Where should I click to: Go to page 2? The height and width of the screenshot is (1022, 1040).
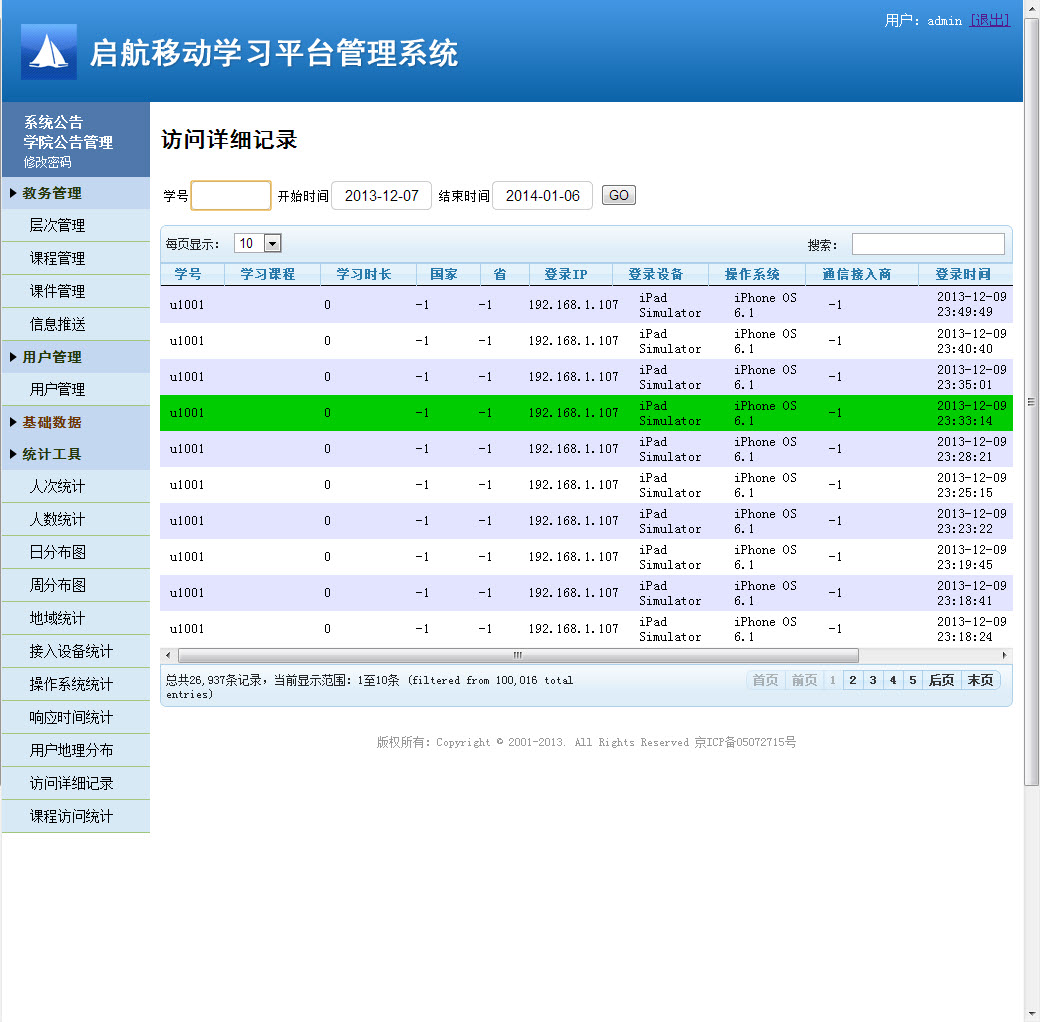click(x=853, y=680)
